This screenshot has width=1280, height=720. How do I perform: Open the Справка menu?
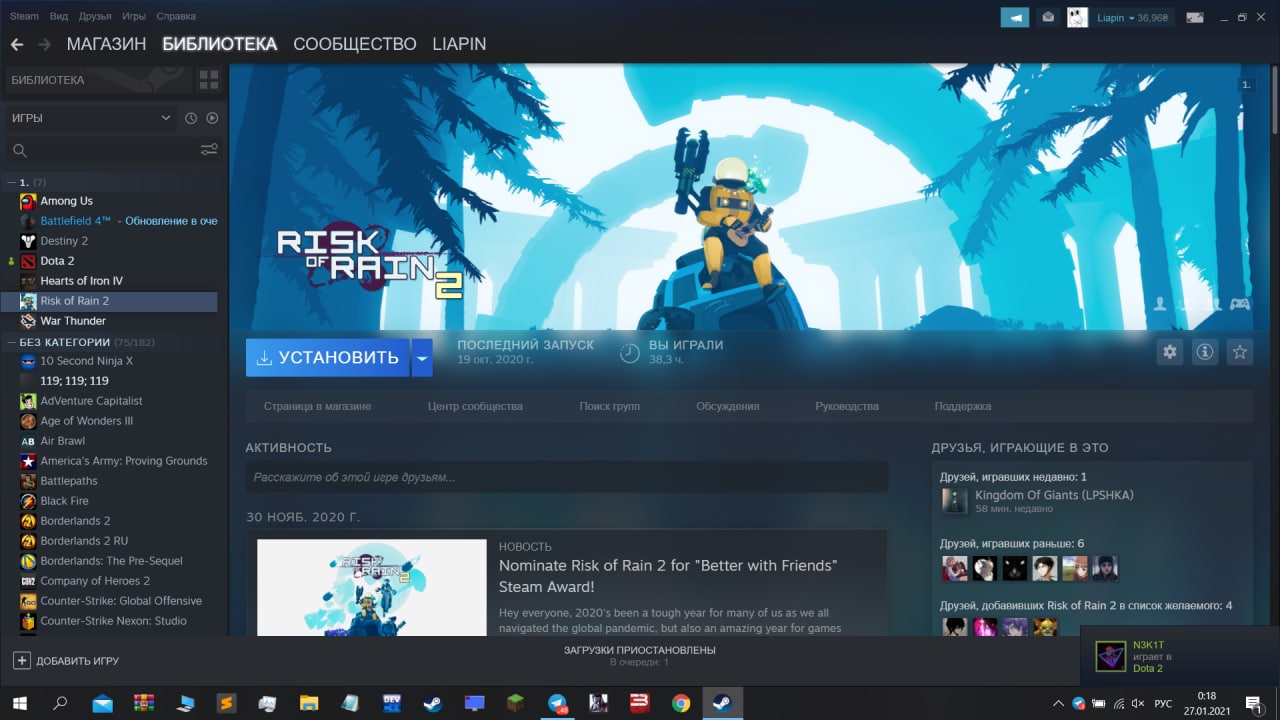(176, 16)
